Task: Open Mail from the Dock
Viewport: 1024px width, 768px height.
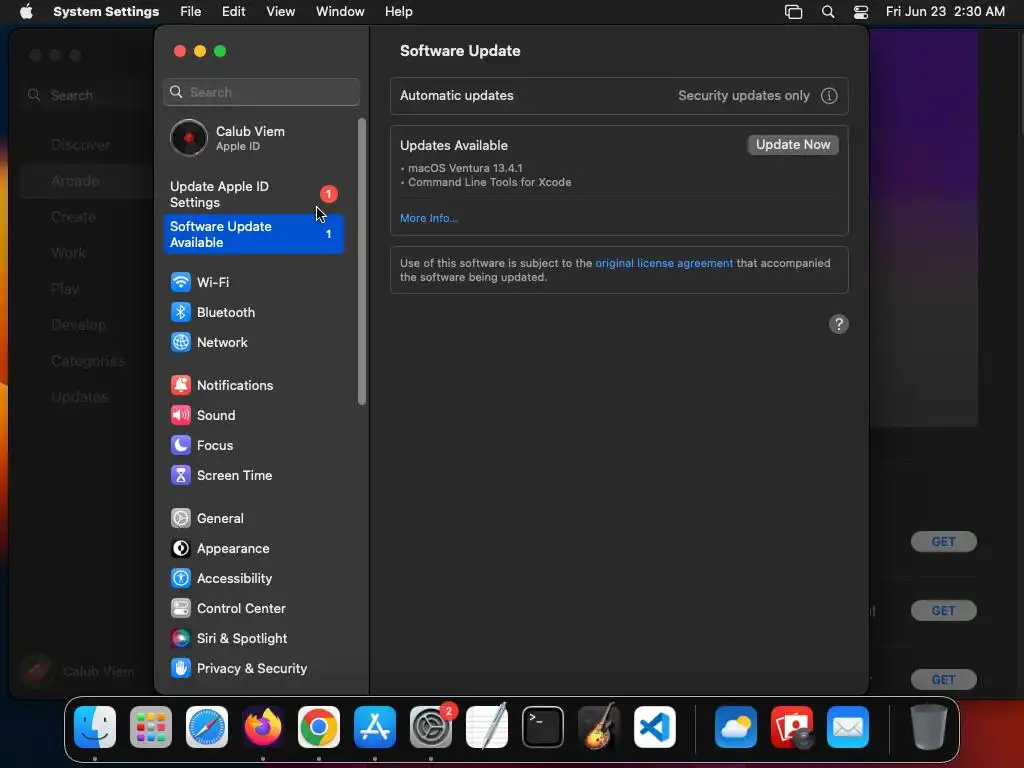Action: pos(848,727)
